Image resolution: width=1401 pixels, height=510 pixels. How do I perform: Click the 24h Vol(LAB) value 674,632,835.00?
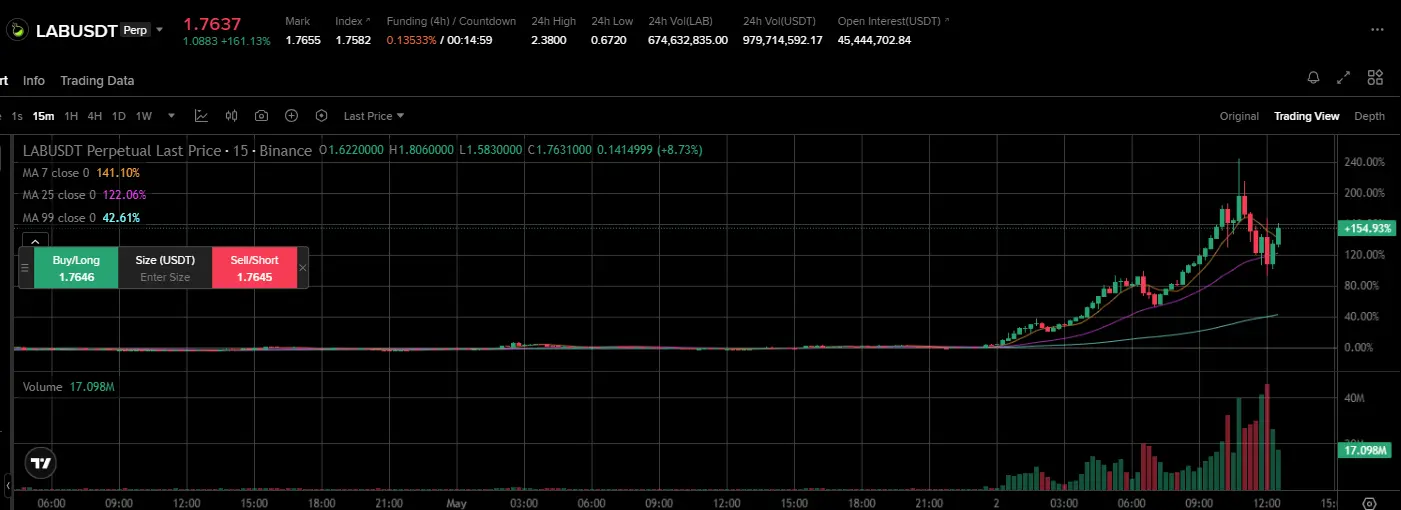(688, 40)
